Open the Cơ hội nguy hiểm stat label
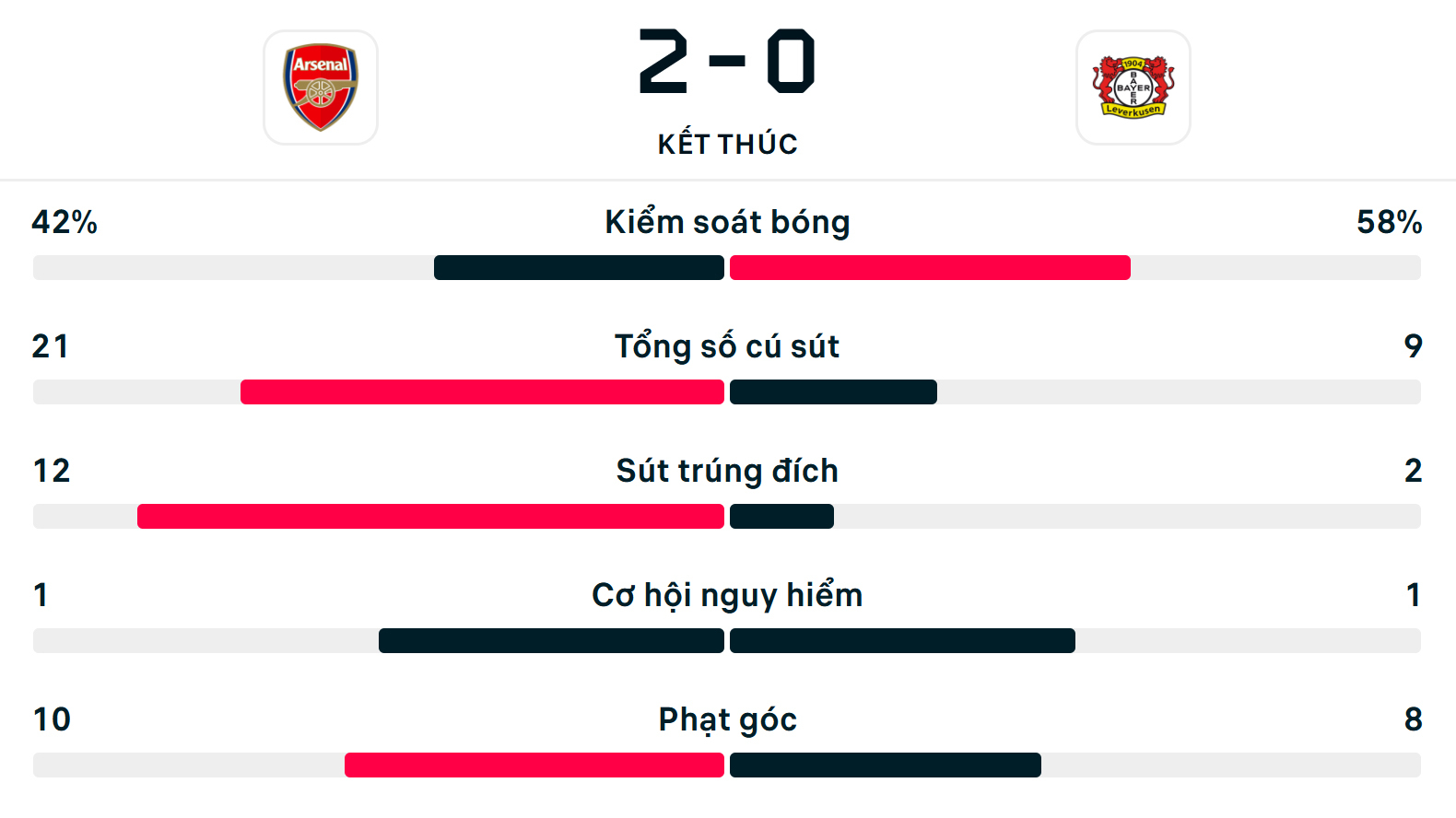1456x818 pixels. (x=727, y=595)
